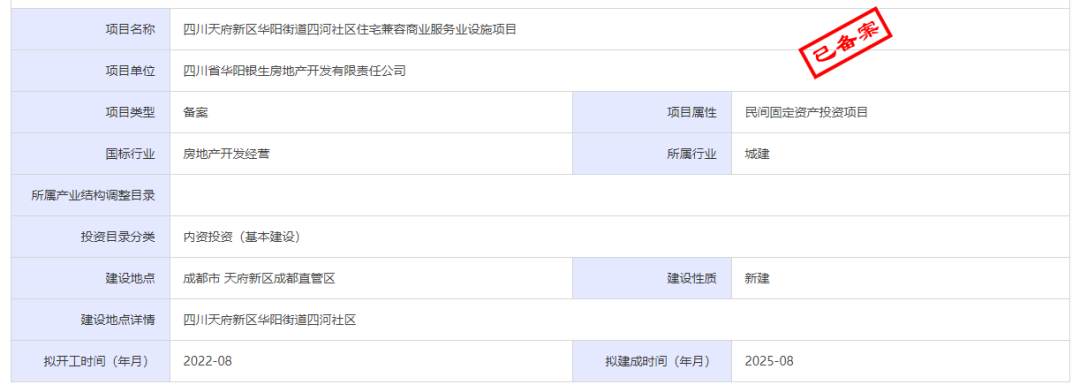Select 内资投资（基本建设） value text
Image resolution: width=1080 pixels, height=392 pixels.
[x=242, y=237]
